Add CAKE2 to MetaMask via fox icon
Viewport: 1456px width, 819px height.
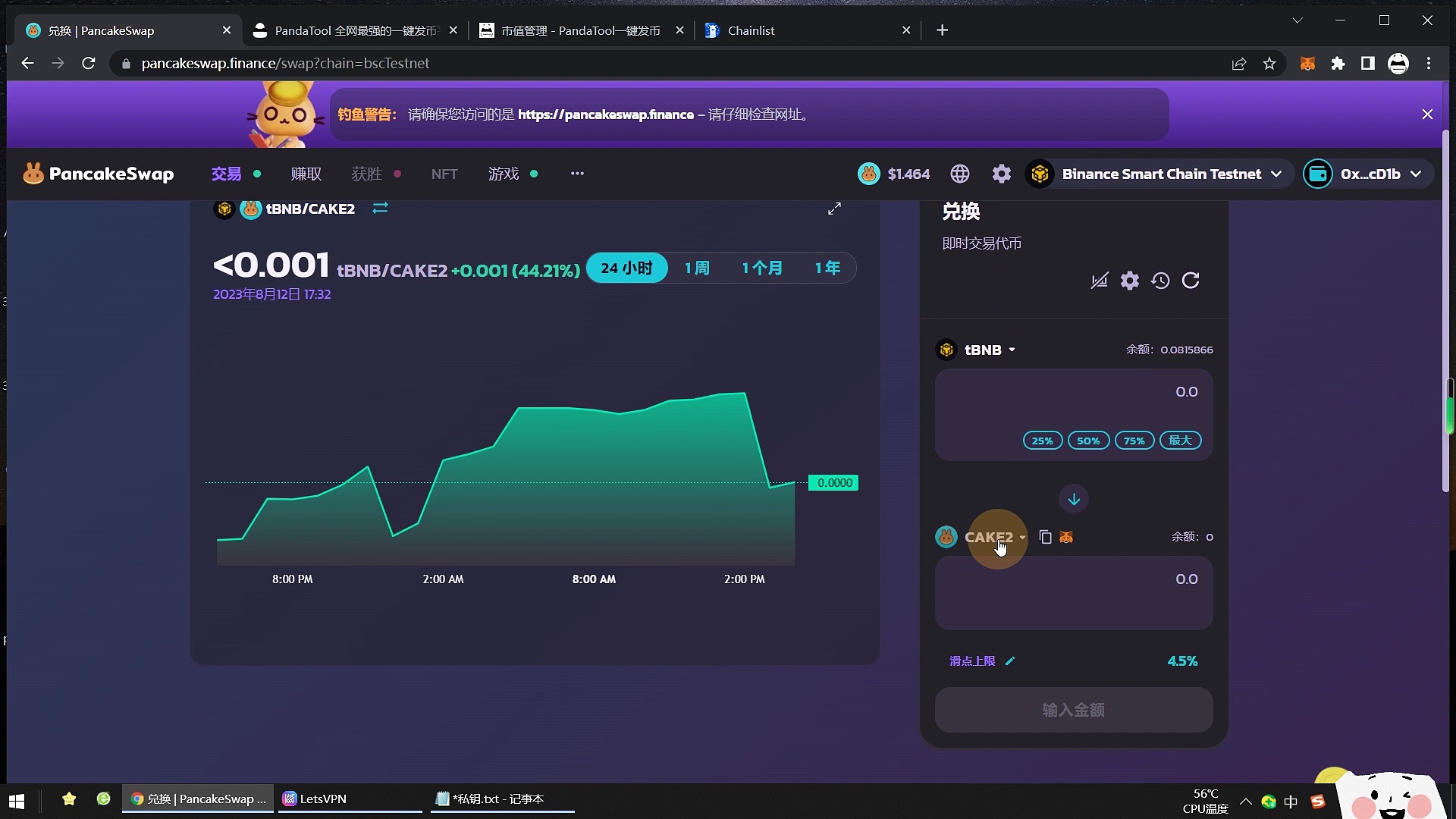[1067, 536]
